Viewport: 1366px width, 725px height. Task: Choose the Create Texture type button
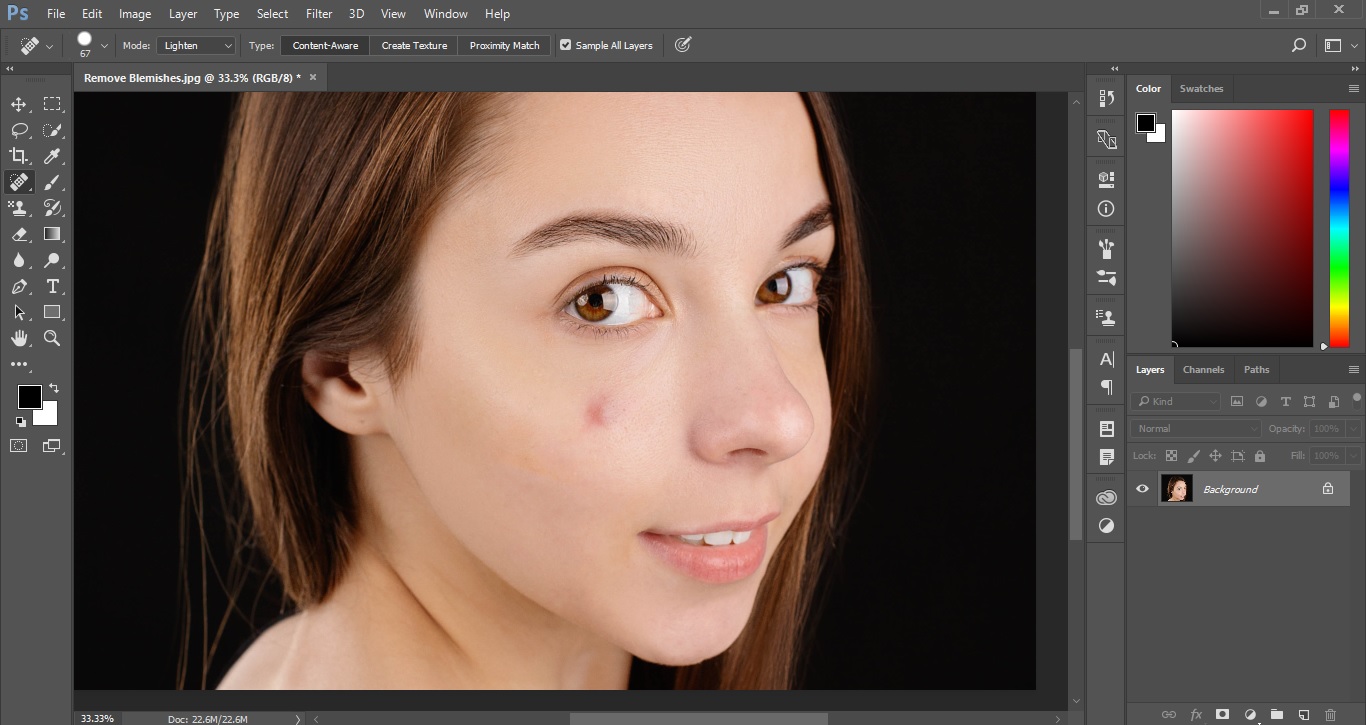(414, 45)
